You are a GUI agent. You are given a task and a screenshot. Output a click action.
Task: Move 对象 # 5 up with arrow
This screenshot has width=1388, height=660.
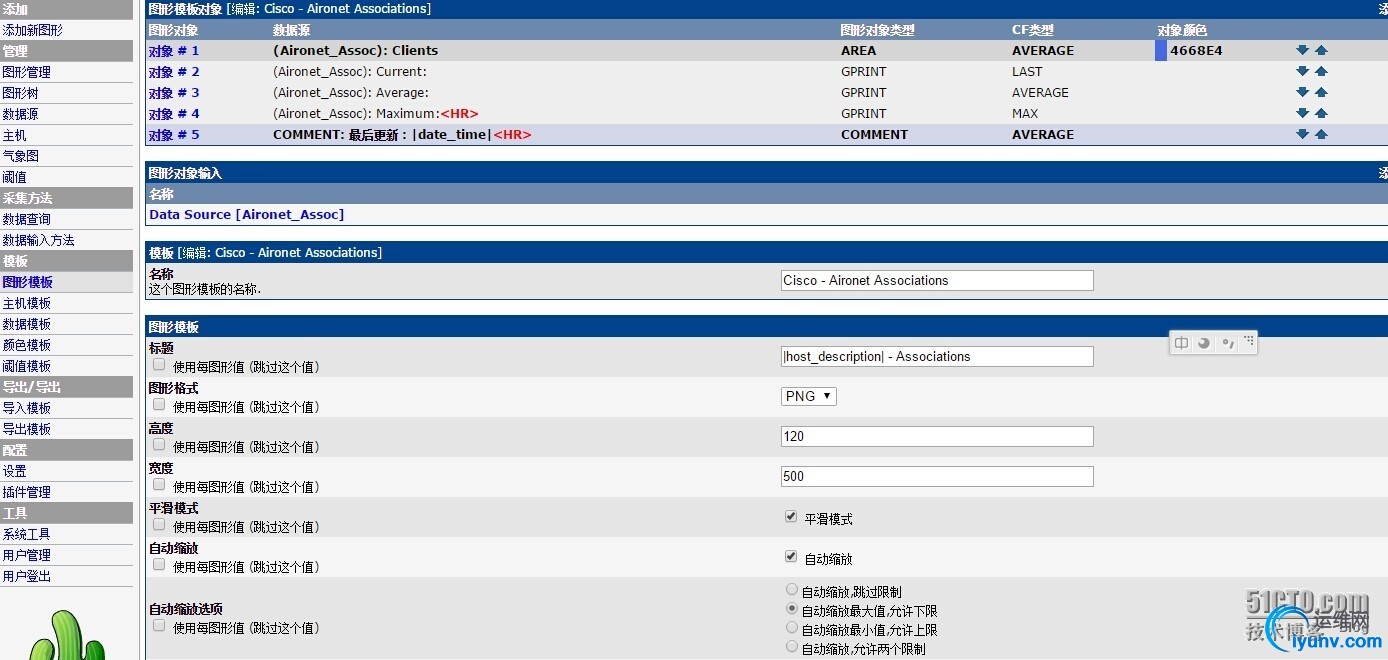[x=1321, y=134]
